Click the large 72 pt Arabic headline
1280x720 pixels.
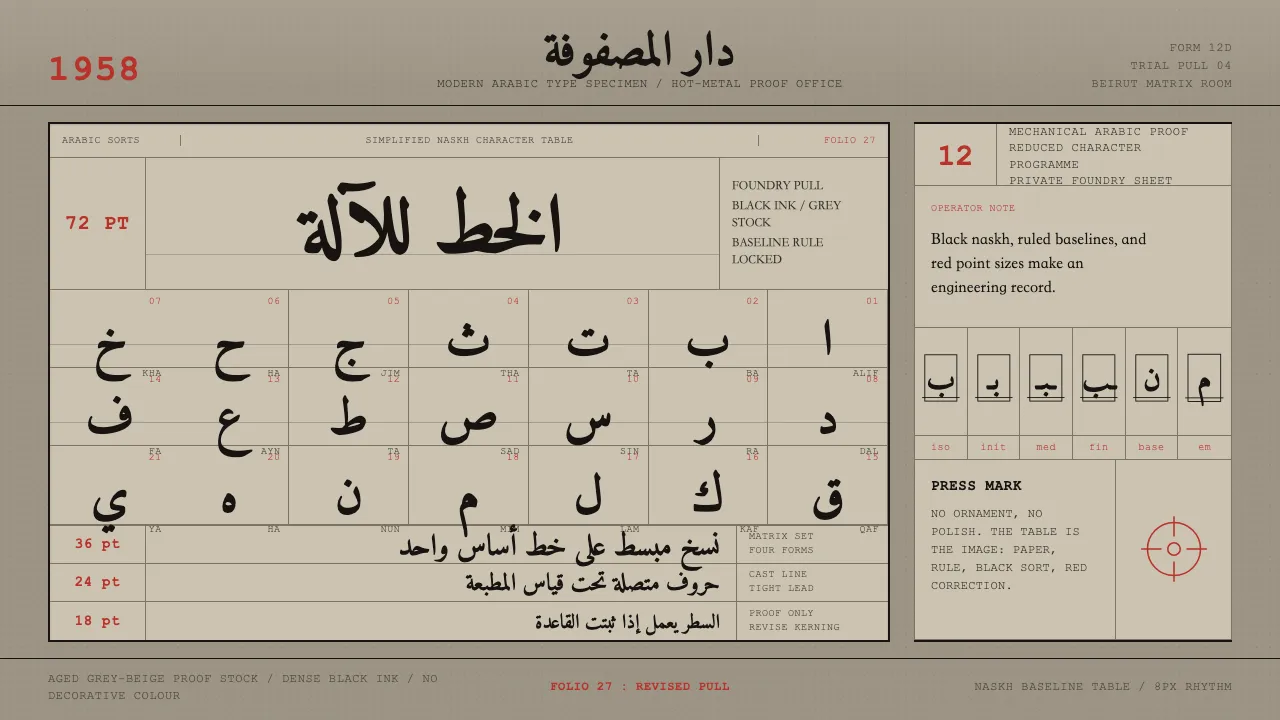432,223
